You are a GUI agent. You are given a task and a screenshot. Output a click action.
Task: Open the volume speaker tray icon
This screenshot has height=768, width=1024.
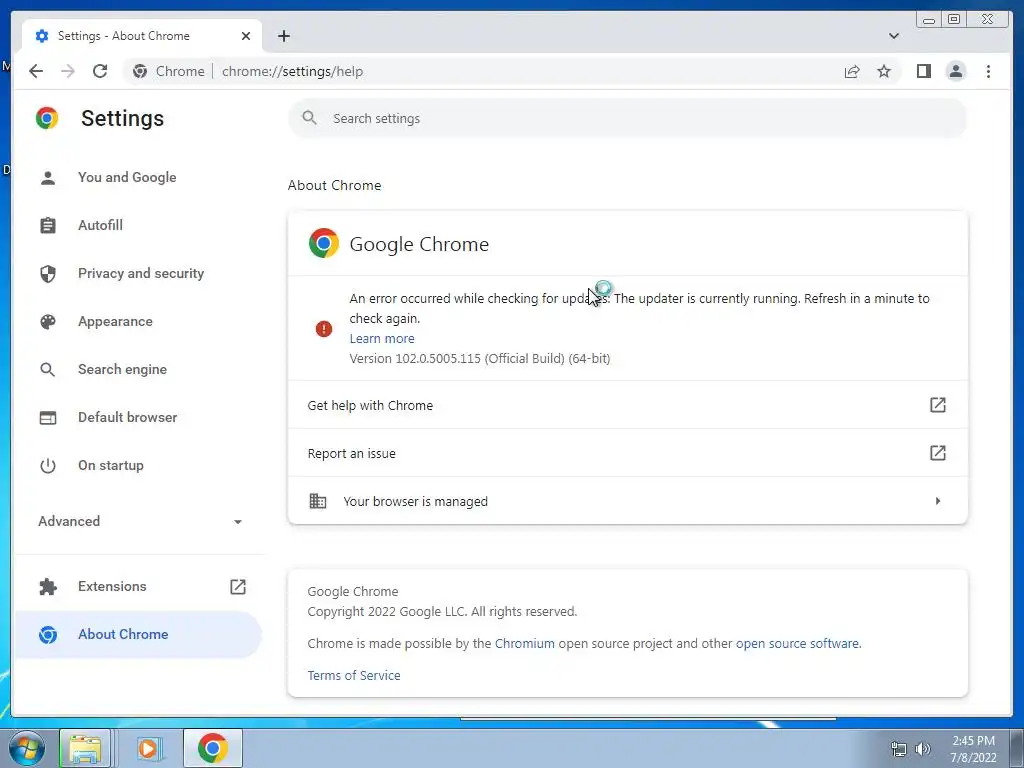click(x=923, y=749)
